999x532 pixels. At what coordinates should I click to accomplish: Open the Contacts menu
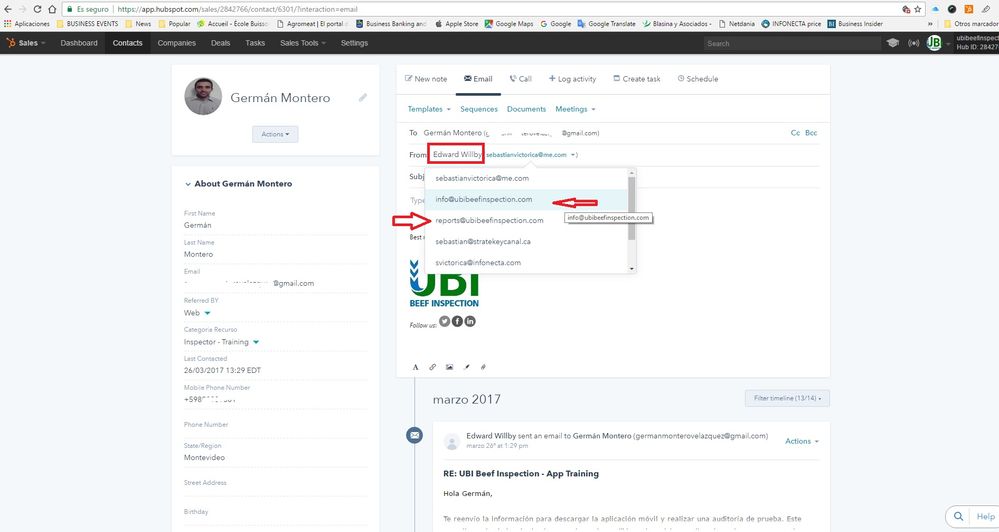[x=127, y=43]
